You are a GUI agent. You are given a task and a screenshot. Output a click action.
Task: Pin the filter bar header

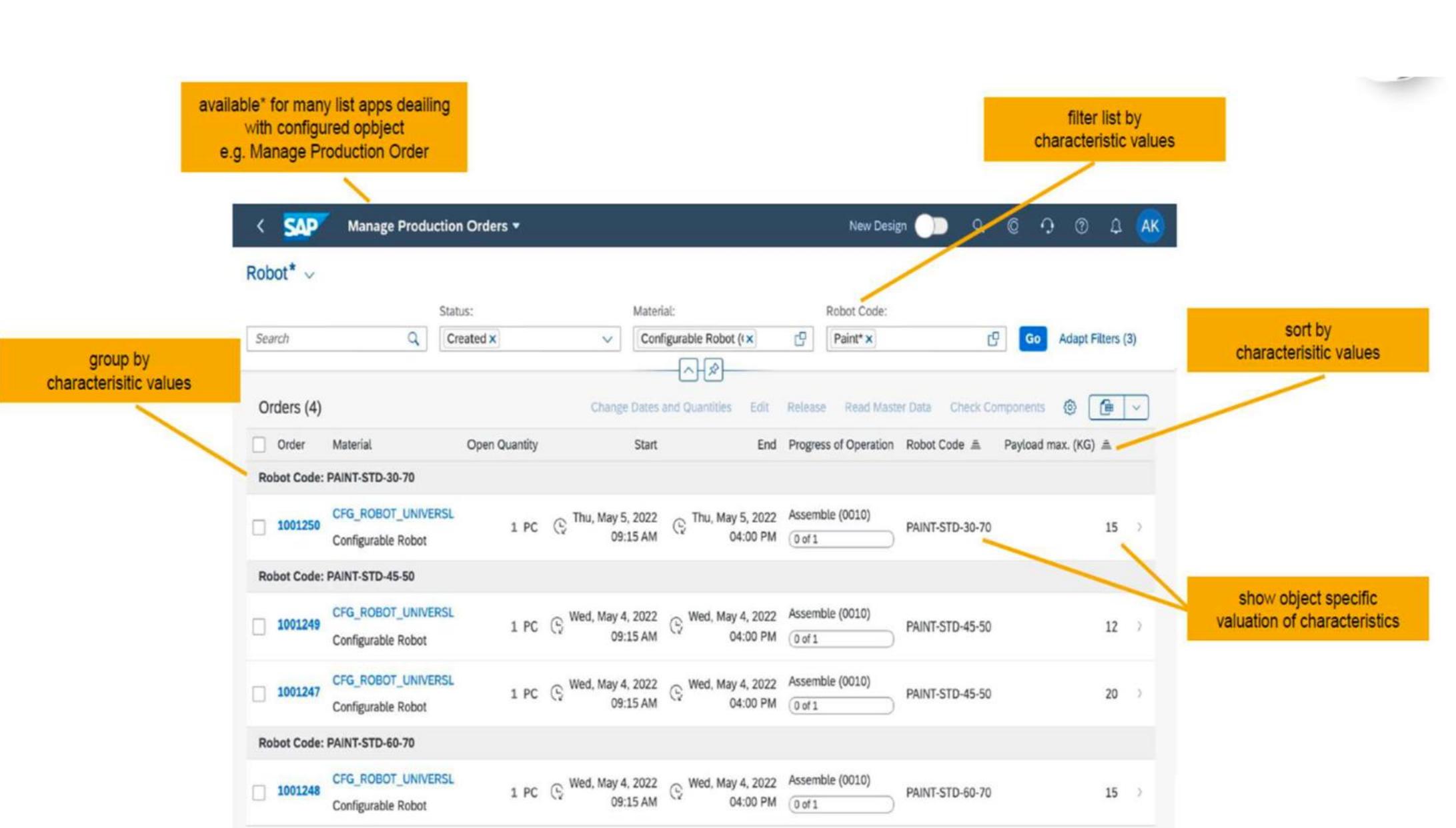(713, 369)
